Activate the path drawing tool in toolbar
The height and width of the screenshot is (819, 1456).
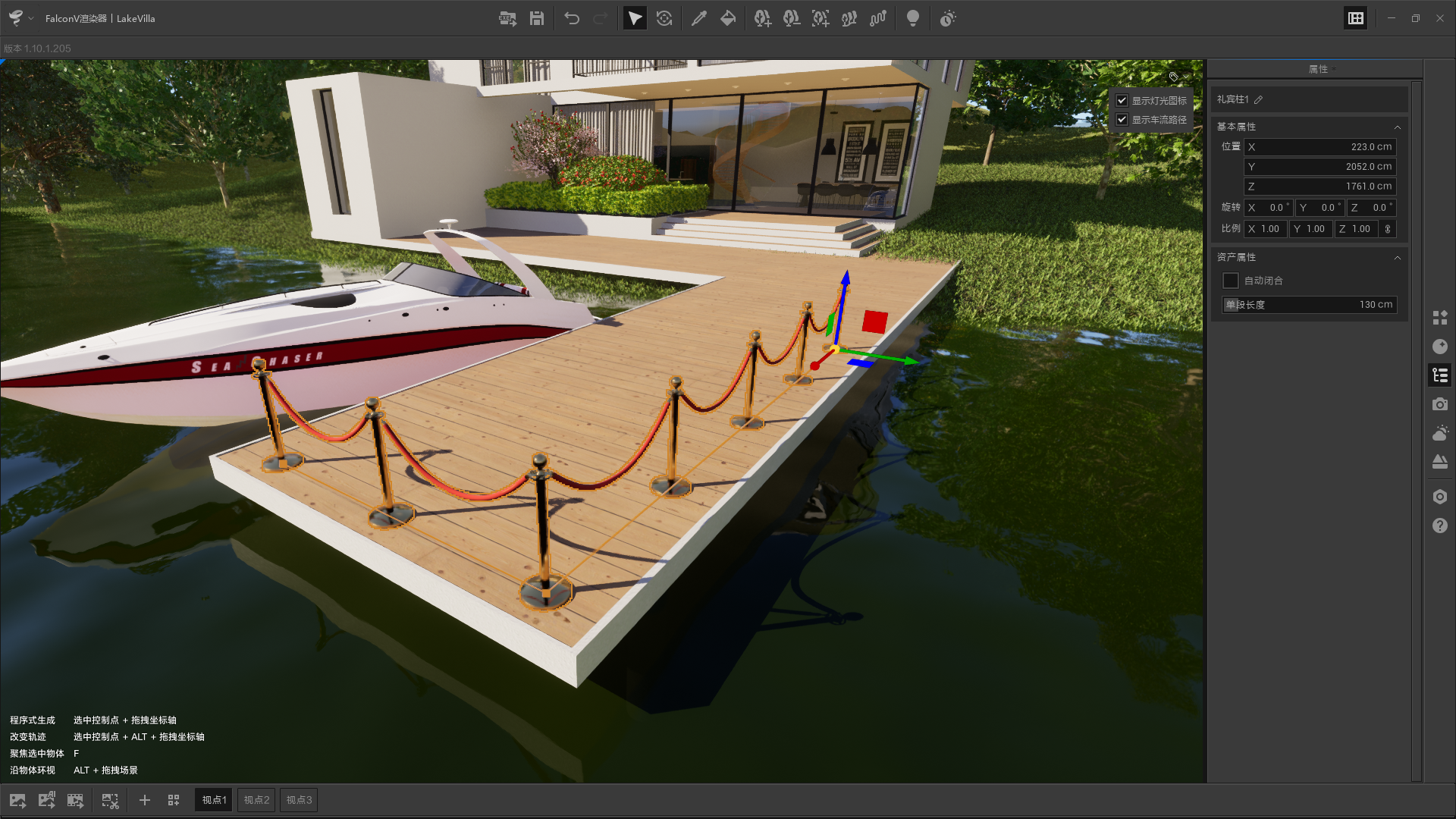point(877,17)
